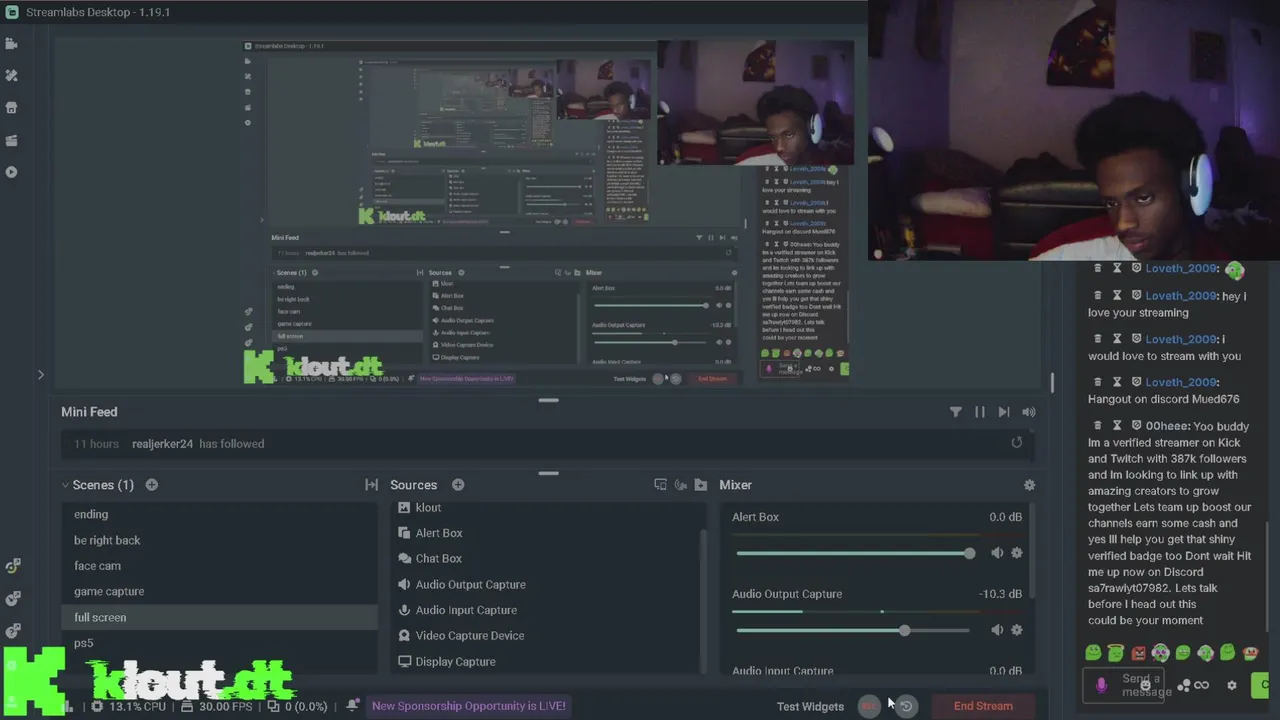Click the dropped frames 0 (0.0%) stat
This screenshot has width=1280, height=720.
pos(298,706)
